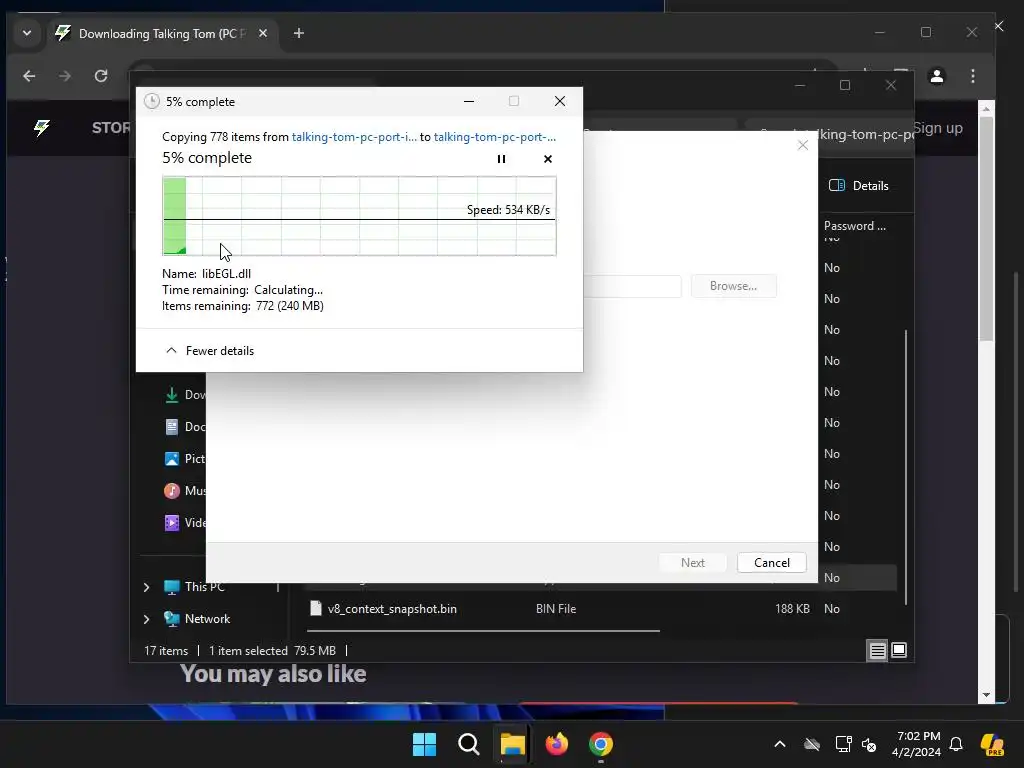Click the 188 KB size cell
Image resolution: width=1024 pixels, height=768 pixels.
coord(792,609)
